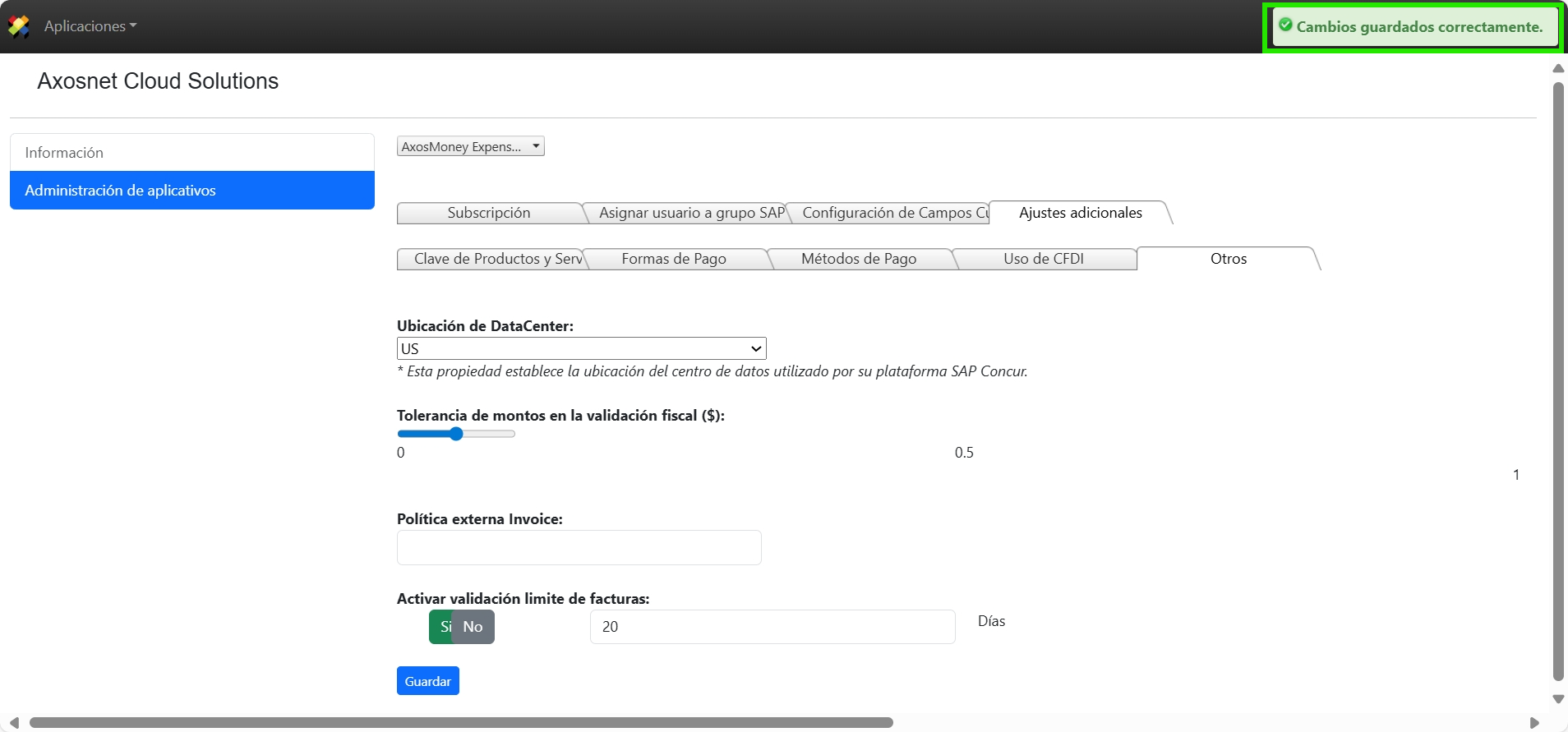Click the Guardar button
1568x732 pixels.
tap(427, 681)
